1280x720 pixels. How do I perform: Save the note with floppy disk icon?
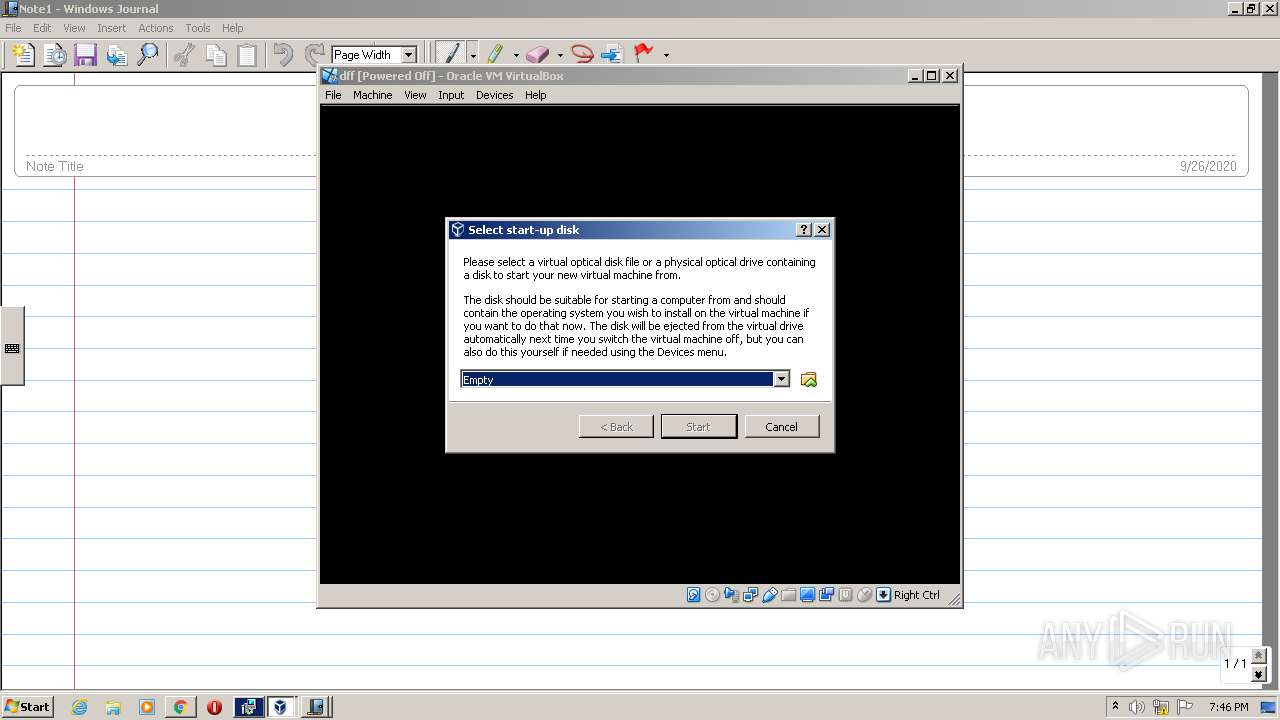(x=85, y=54)
